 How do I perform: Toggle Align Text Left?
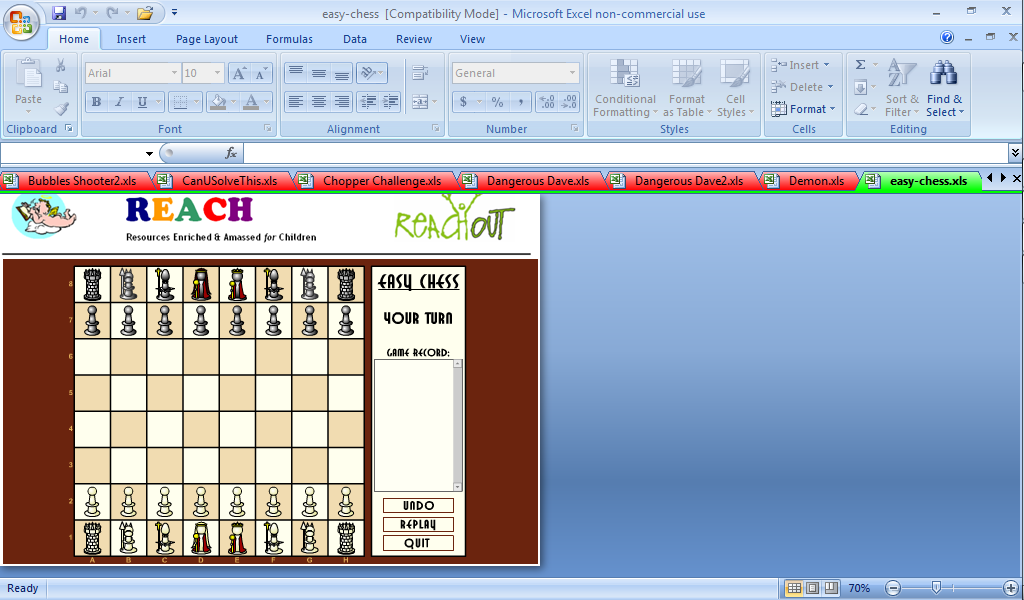(296, 102)
